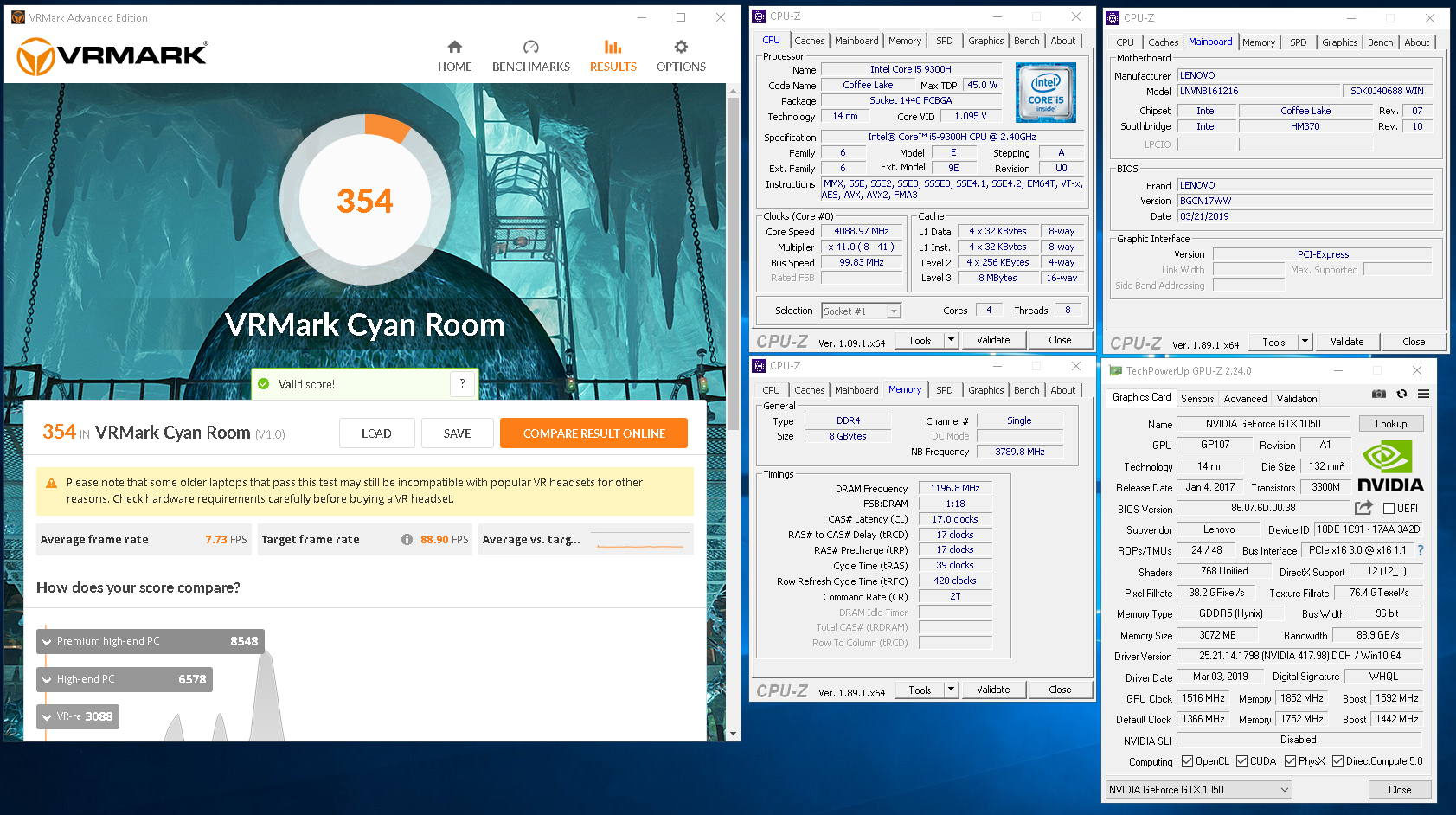Image resolution: width=1456 pixels, height=815 pixels.
Task: Open the BENCHMARKS gauge icon in VRMark
Action: pos(531,47)
